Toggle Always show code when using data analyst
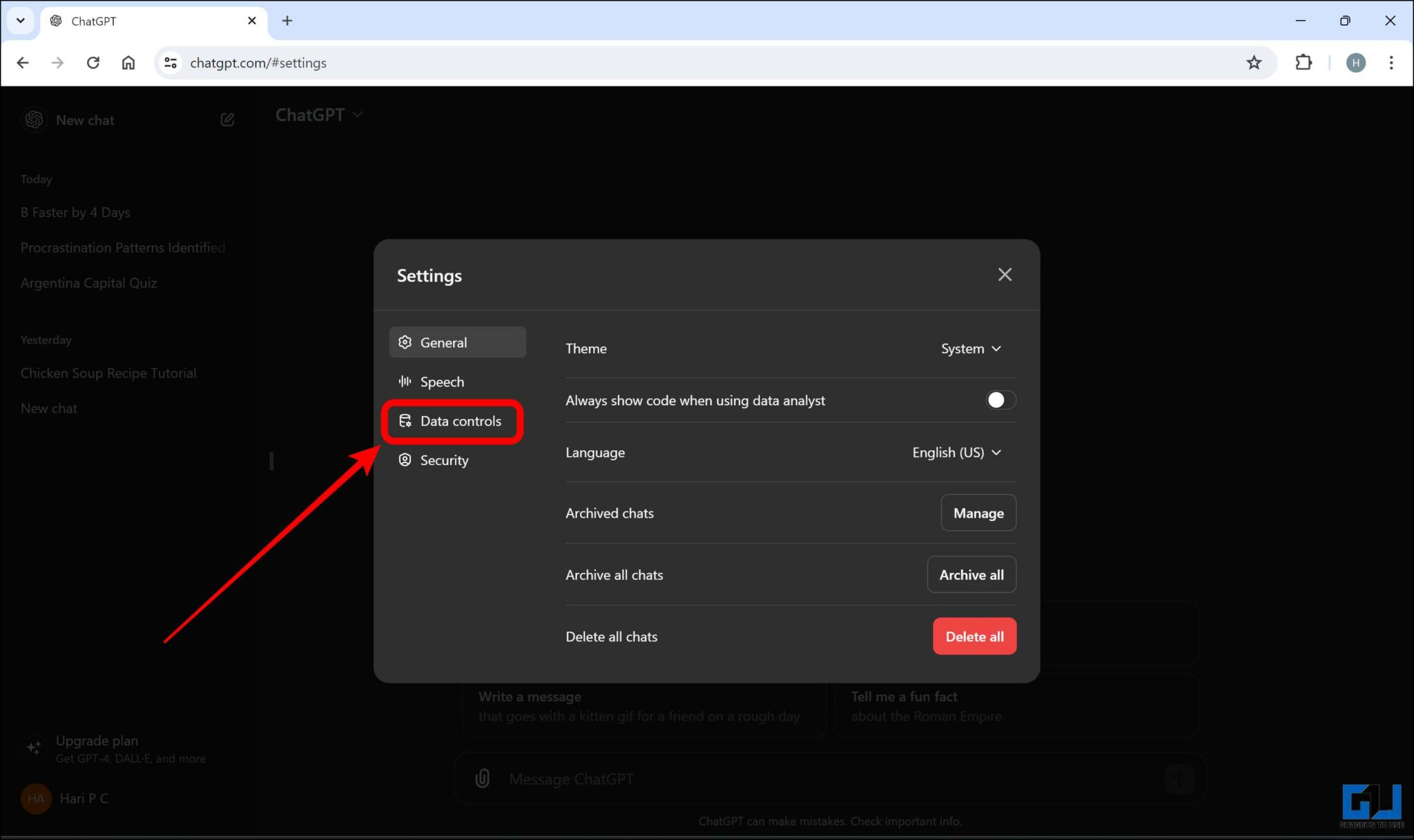Screen dimensions: 1414x840 [999, 400]
